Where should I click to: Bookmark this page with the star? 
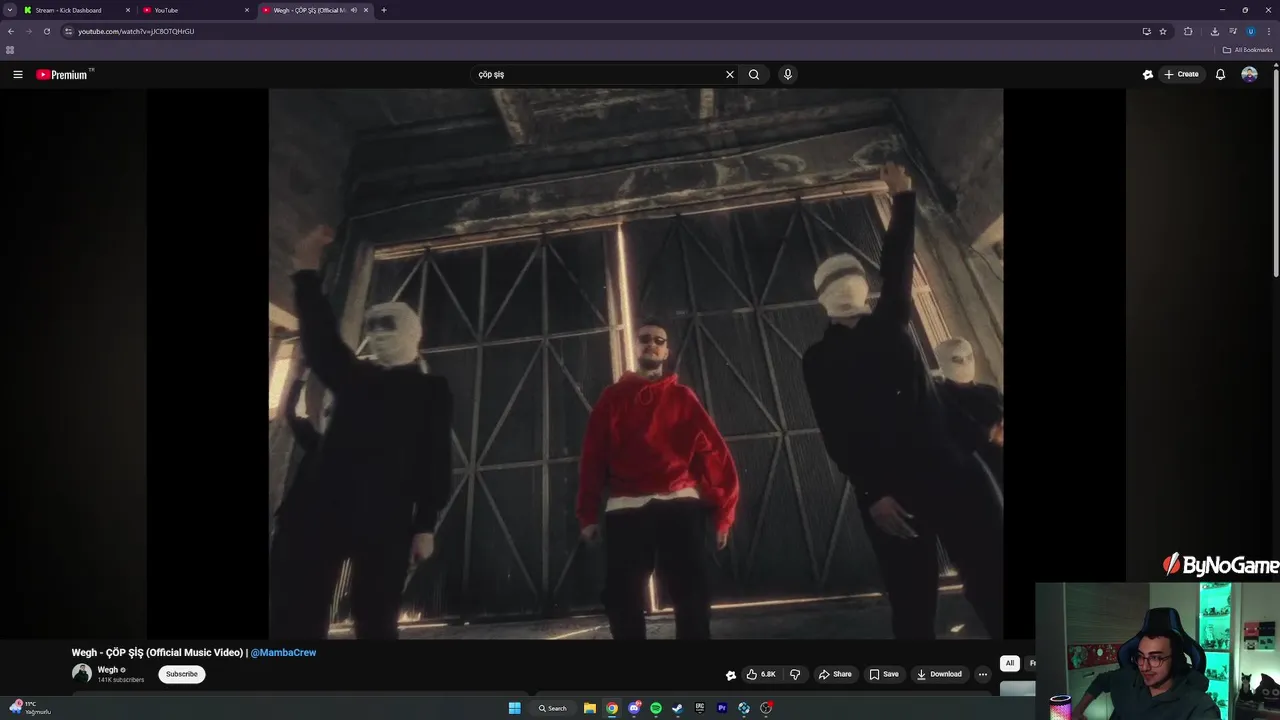tap(1163, 31)
